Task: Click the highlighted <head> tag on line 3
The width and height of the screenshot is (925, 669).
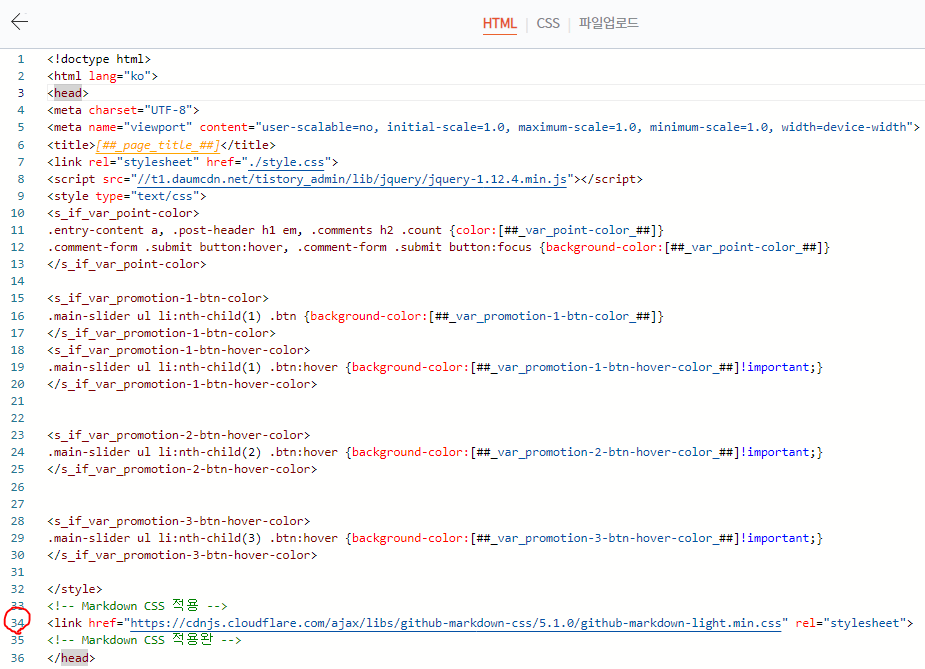Action: tap(68, 93)
